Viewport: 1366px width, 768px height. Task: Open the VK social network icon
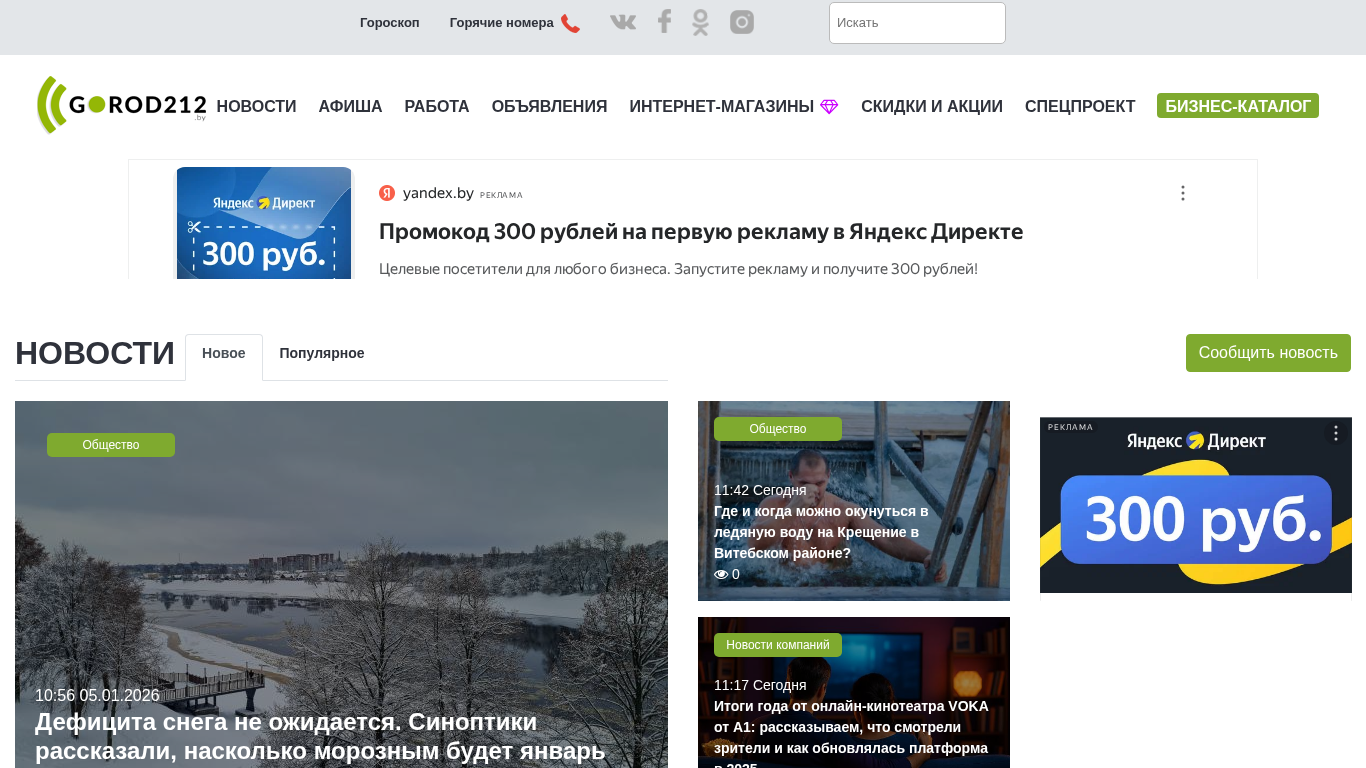pos(623,22)
